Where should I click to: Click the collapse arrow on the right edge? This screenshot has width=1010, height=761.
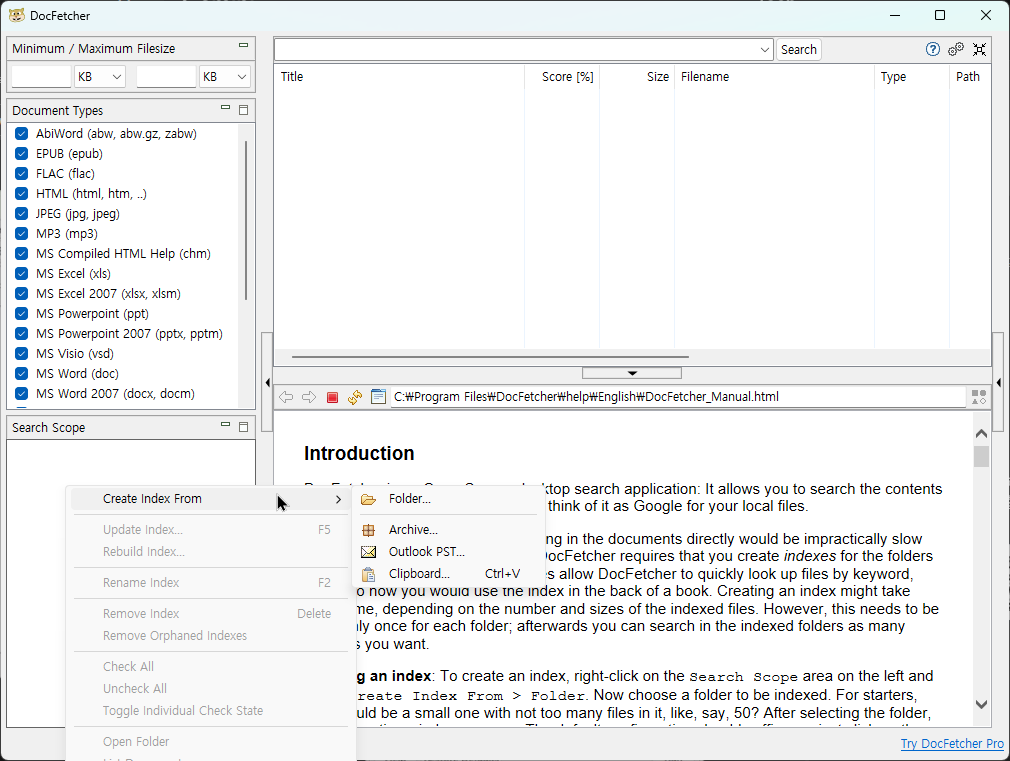click(998, 383)
